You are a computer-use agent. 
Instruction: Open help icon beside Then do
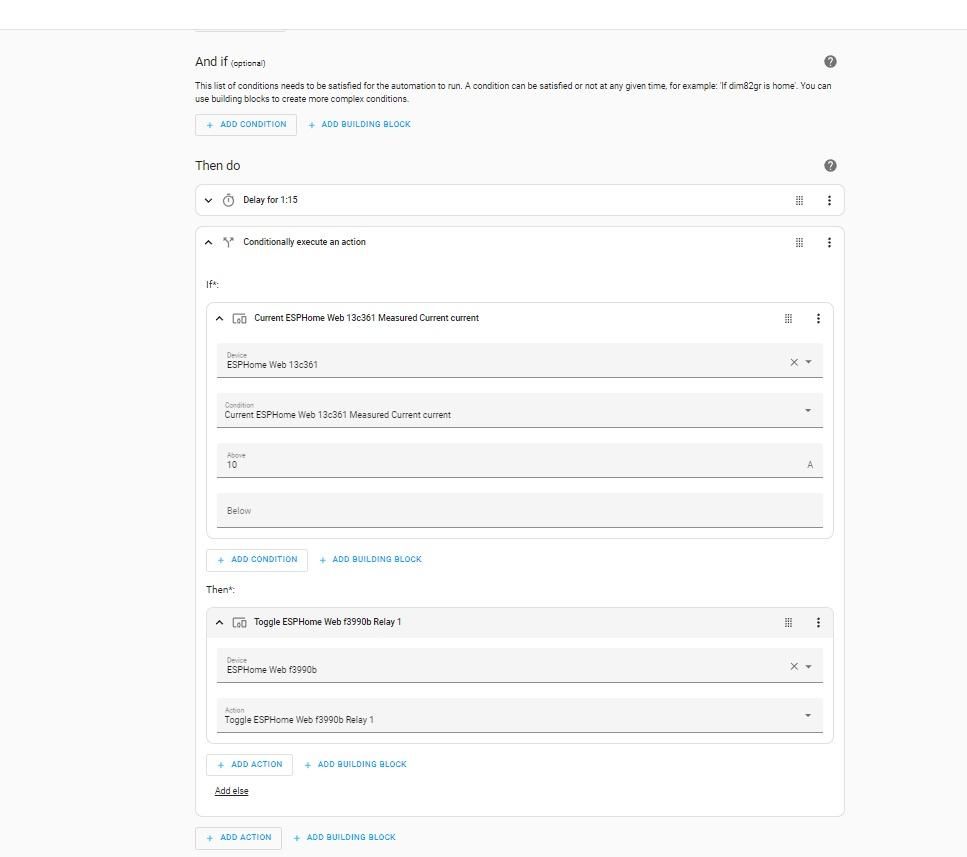[x=830, y=165]
